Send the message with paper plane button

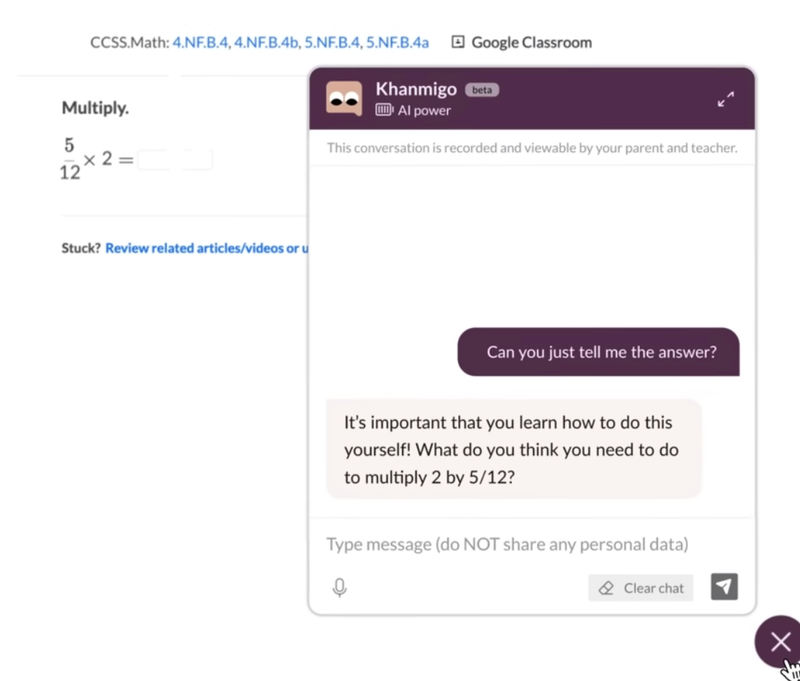tap(724, 587)
